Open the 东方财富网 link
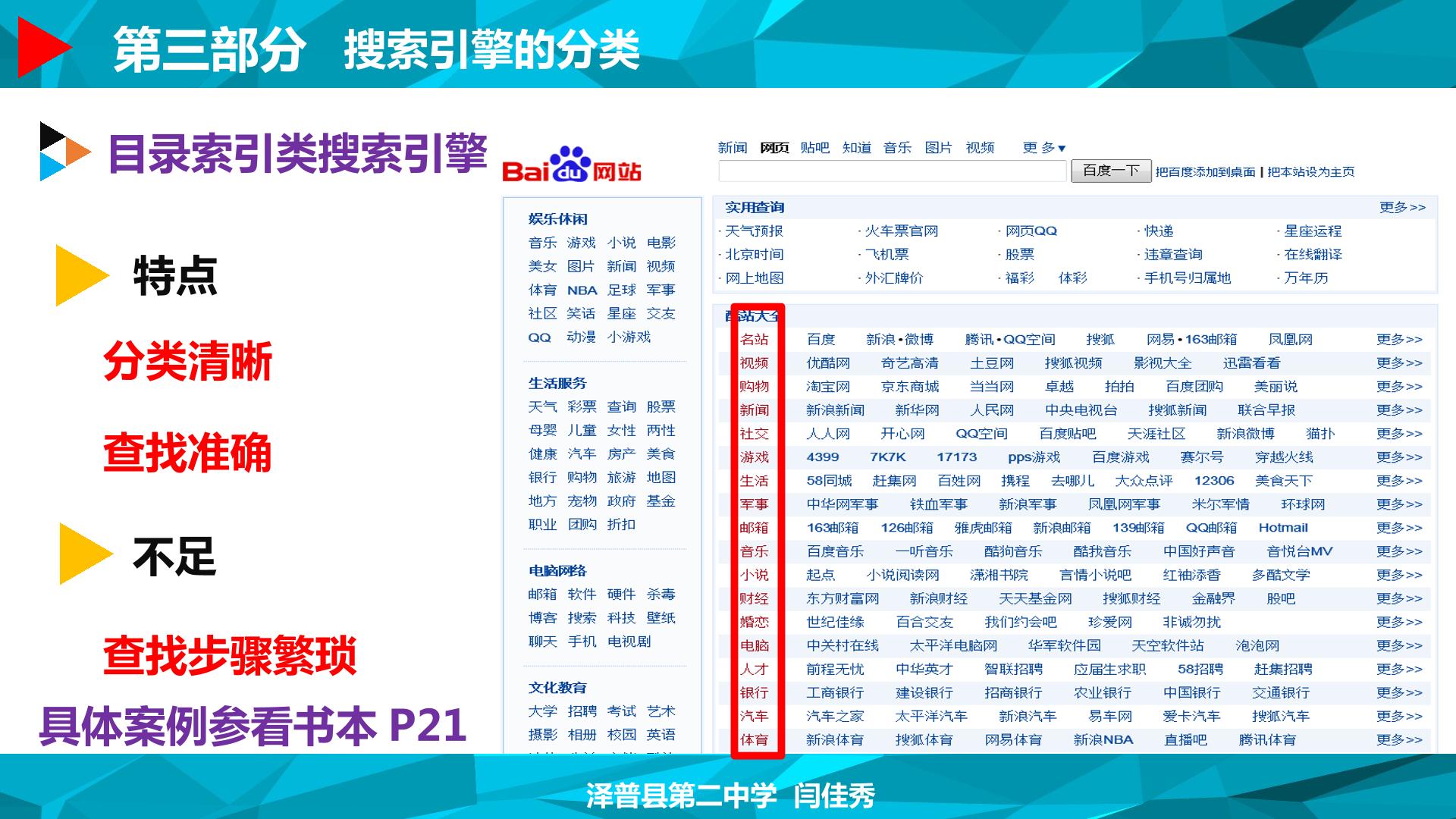 [843, 598]
